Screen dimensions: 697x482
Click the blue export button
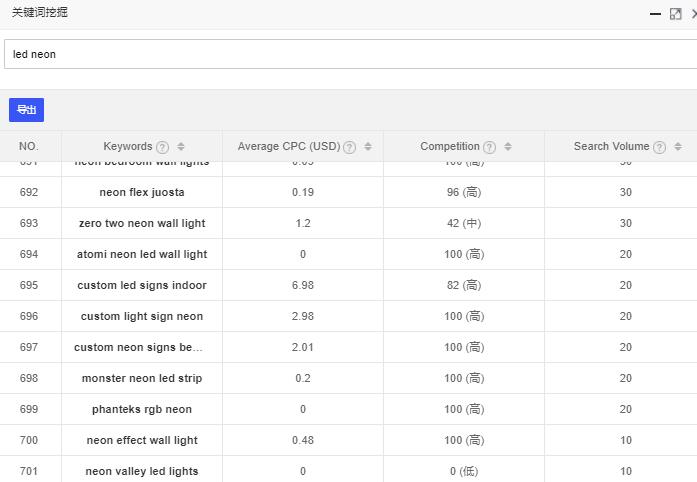[x=26, y=110]
